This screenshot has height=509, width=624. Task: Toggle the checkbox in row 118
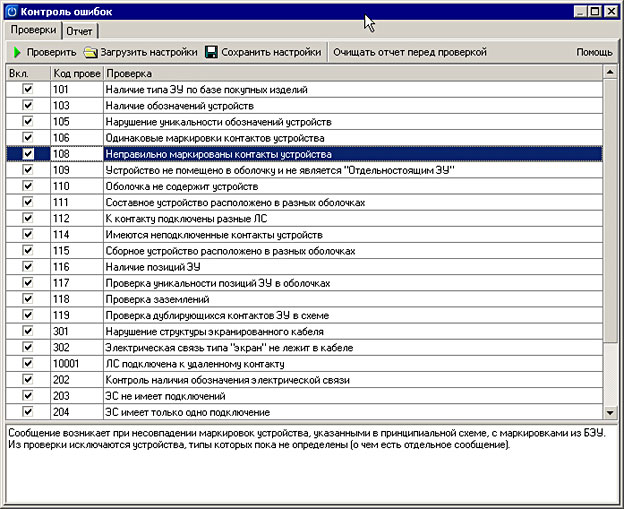click(x=28, y=299)
